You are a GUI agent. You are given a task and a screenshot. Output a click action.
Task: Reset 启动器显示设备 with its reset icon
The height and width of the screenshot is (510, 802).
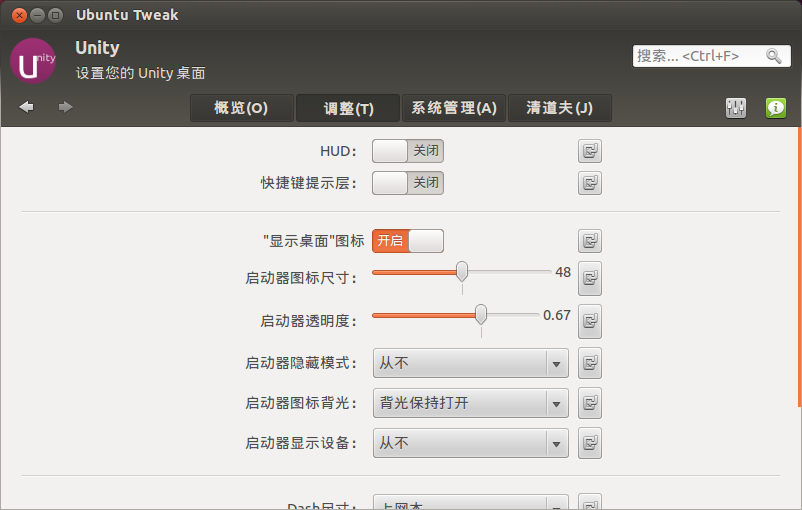point(590,443)
